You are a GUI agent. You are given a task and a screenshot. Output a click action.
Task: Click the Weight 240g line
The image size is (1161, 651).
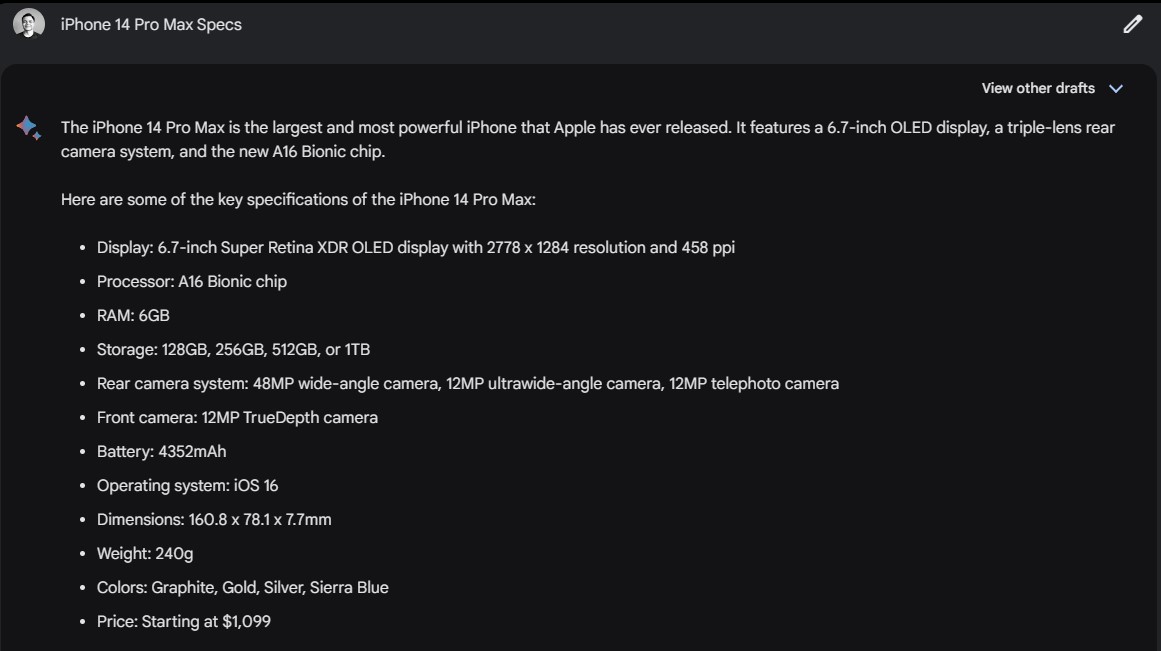point(145,553)
